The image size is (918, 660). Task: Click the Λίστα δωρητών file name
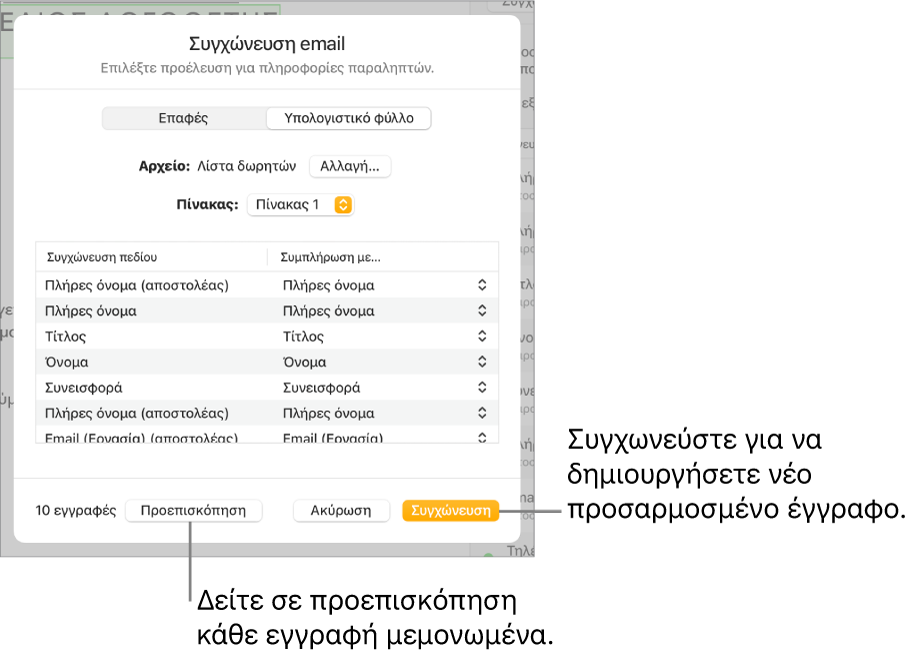246,166
